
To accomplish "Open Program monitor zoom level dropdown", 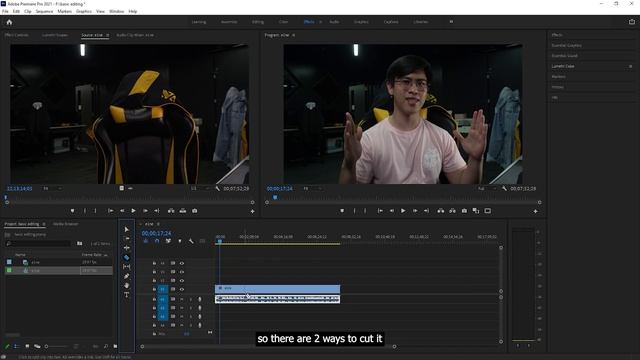I will coord(312,189).
